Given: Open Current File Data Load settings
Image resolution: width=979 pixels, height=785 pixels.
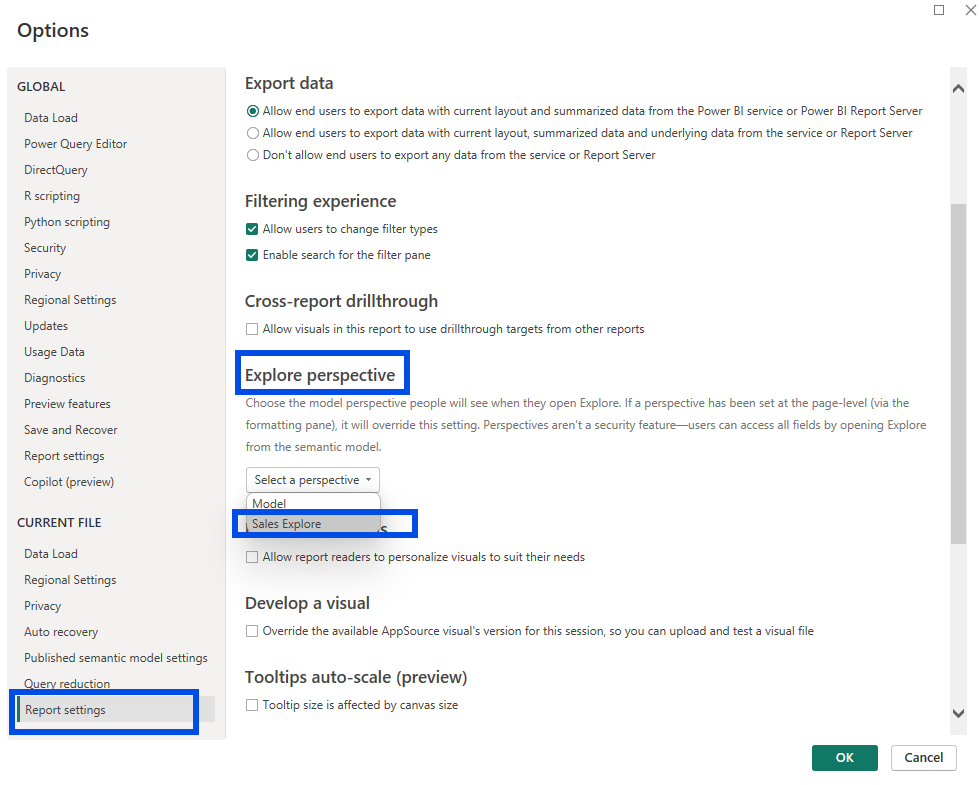Looking at the screenshot, I should click(x=51, y=554).
